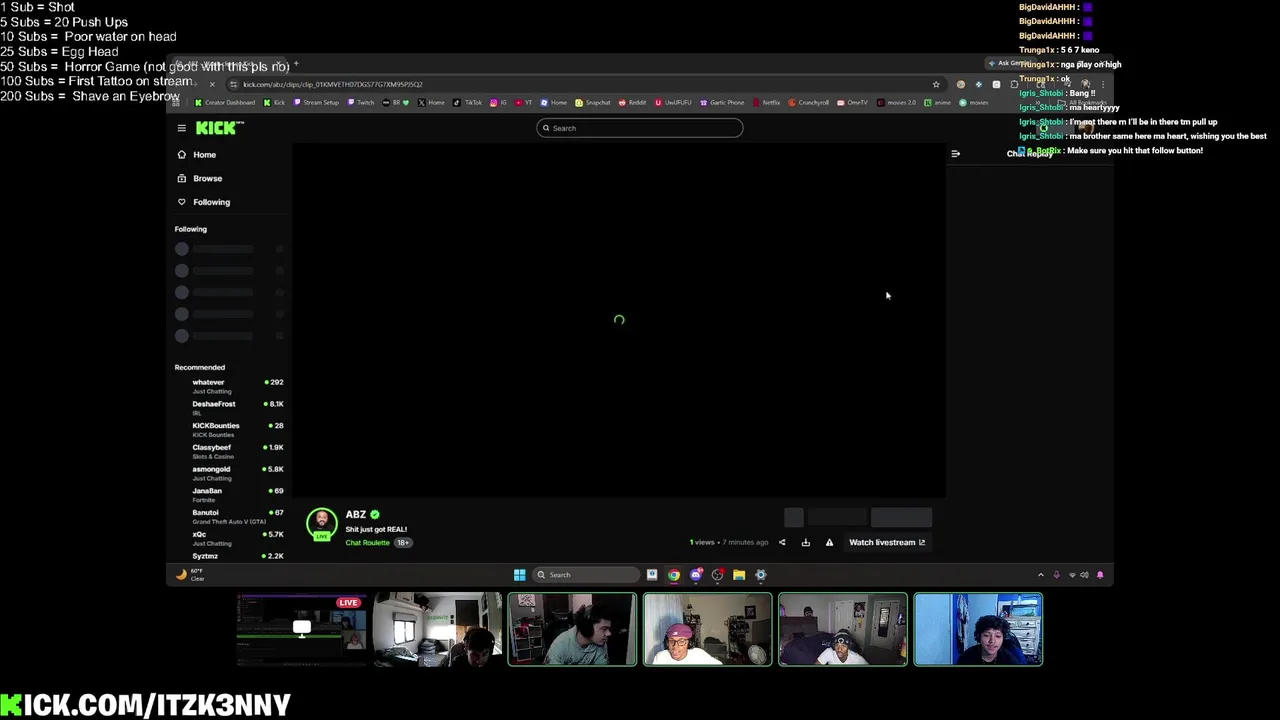Open the Windows Start menu

coord(519,575)
